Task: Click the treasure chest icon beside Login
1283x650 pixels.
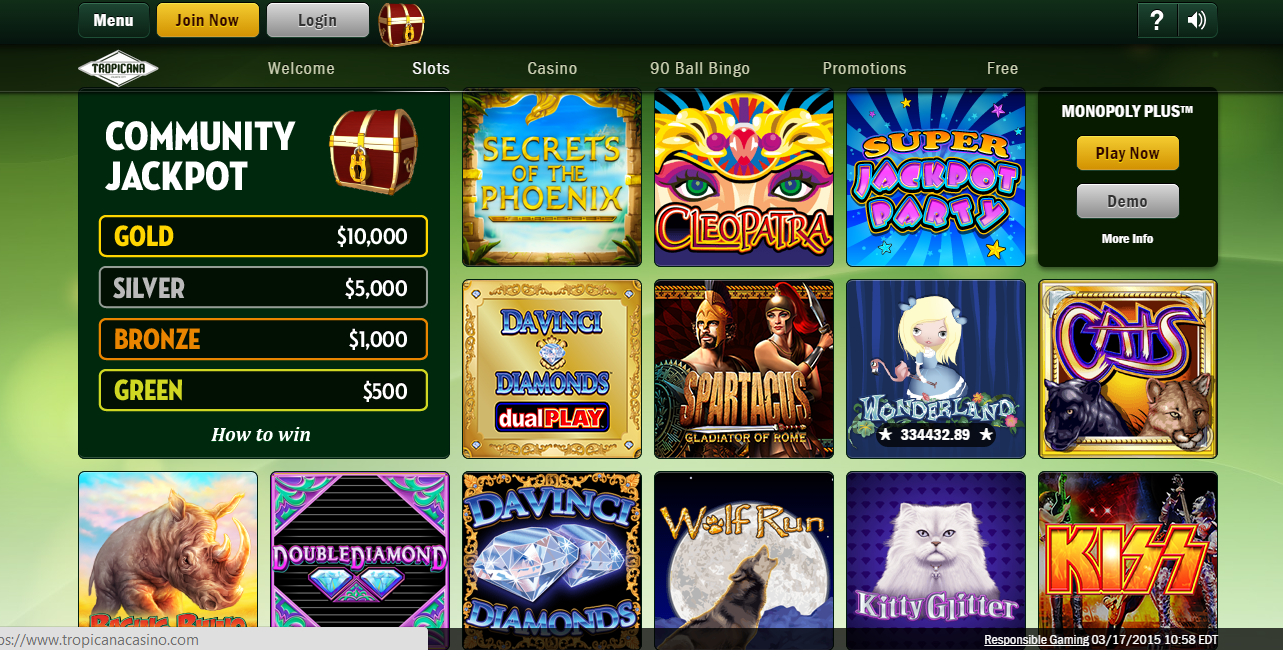Action: 401,24
